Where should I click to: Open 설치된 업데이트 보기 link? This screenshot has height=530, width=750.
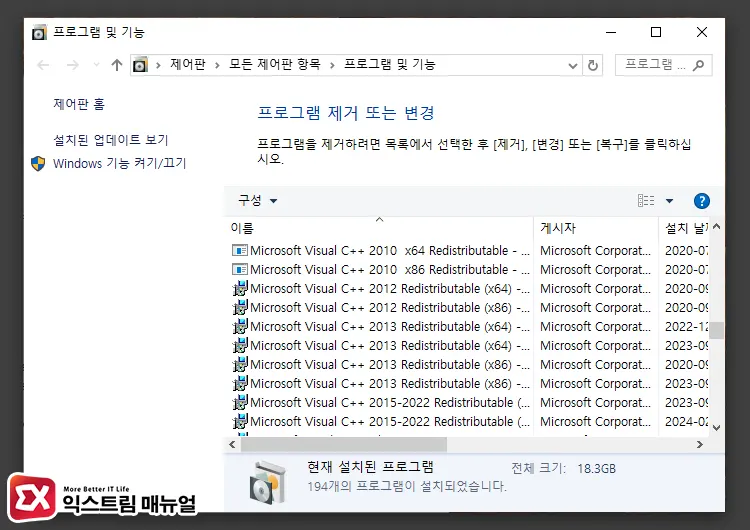(111, 140)
